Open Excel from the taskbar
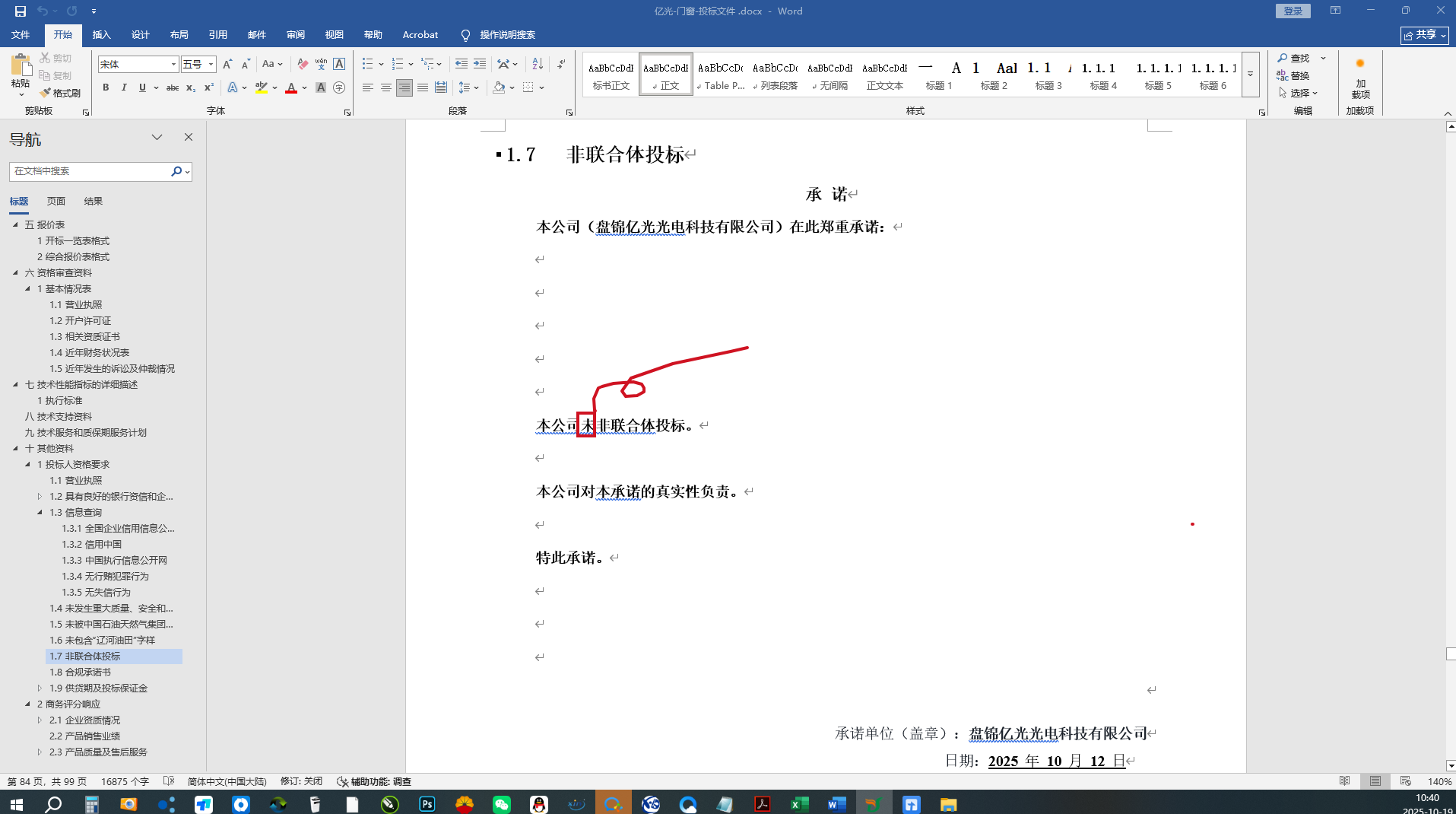The image size is (1456, 814). point(799,804)
